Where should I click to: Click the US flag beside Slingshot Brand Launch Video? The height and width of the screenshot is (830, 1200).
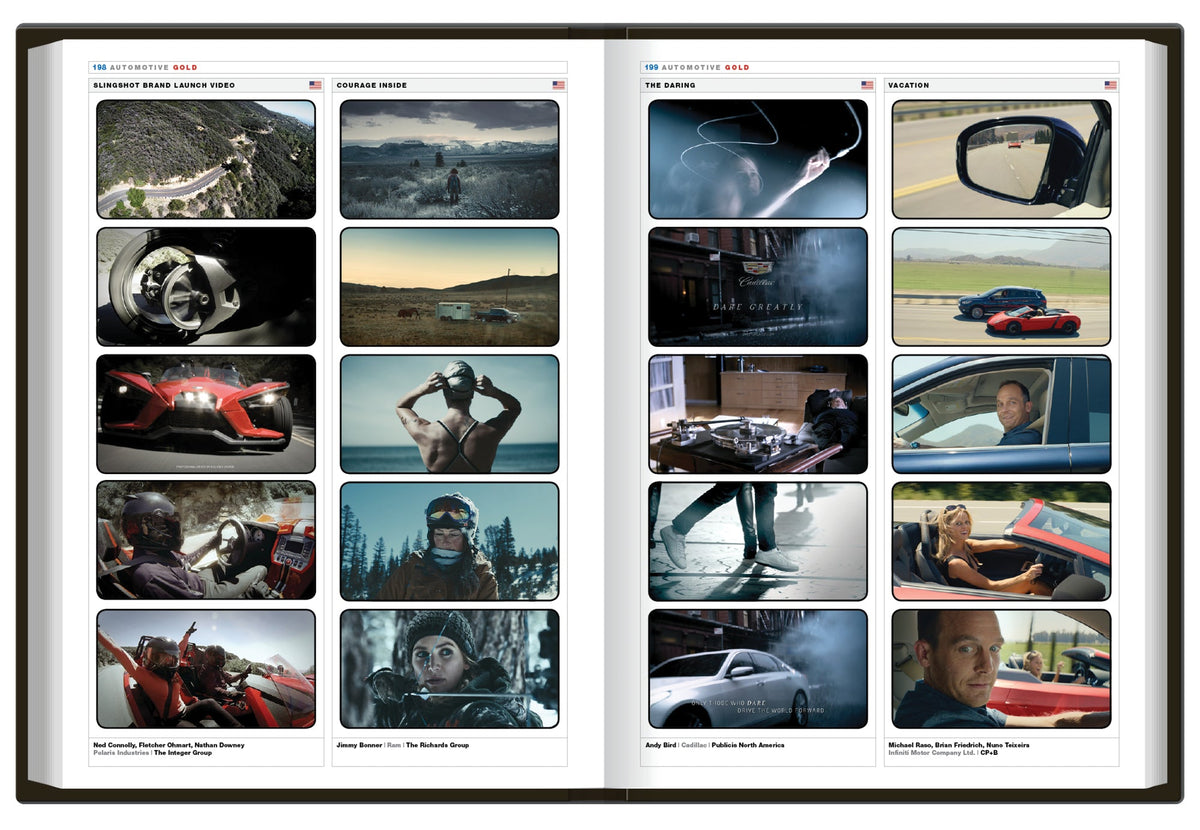pyautogui.click(x=315, y=86)
